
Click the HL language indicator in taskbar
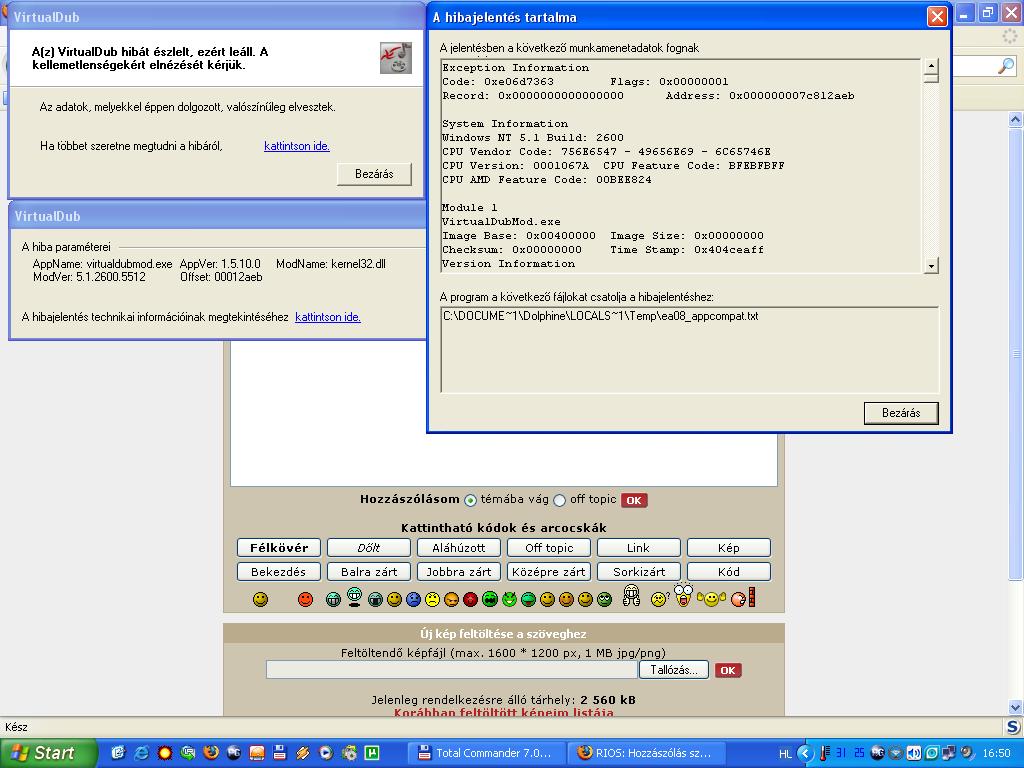(786, 754)
